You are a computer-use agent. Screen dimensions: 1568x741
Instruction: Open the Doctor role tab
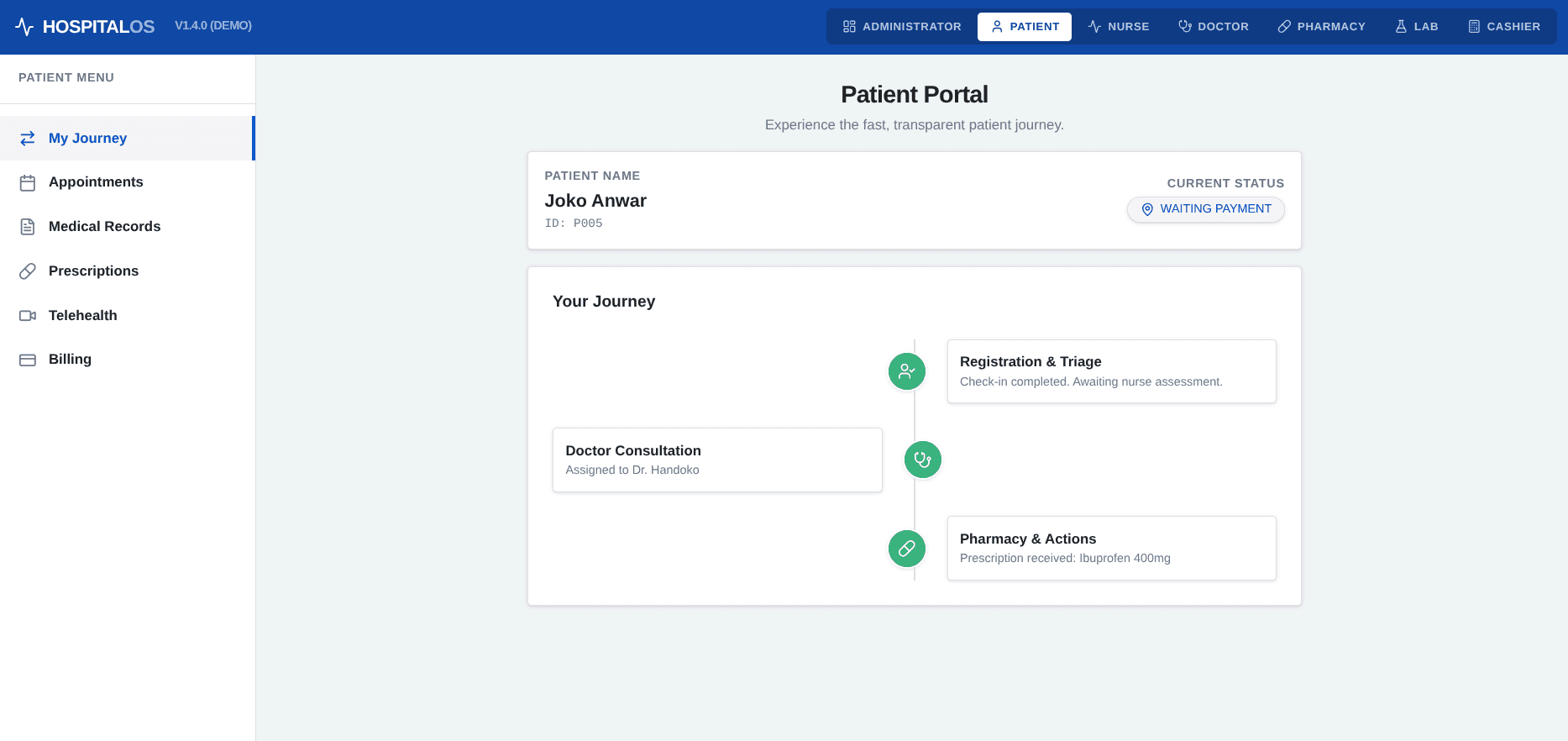[x=1214, y=27]
